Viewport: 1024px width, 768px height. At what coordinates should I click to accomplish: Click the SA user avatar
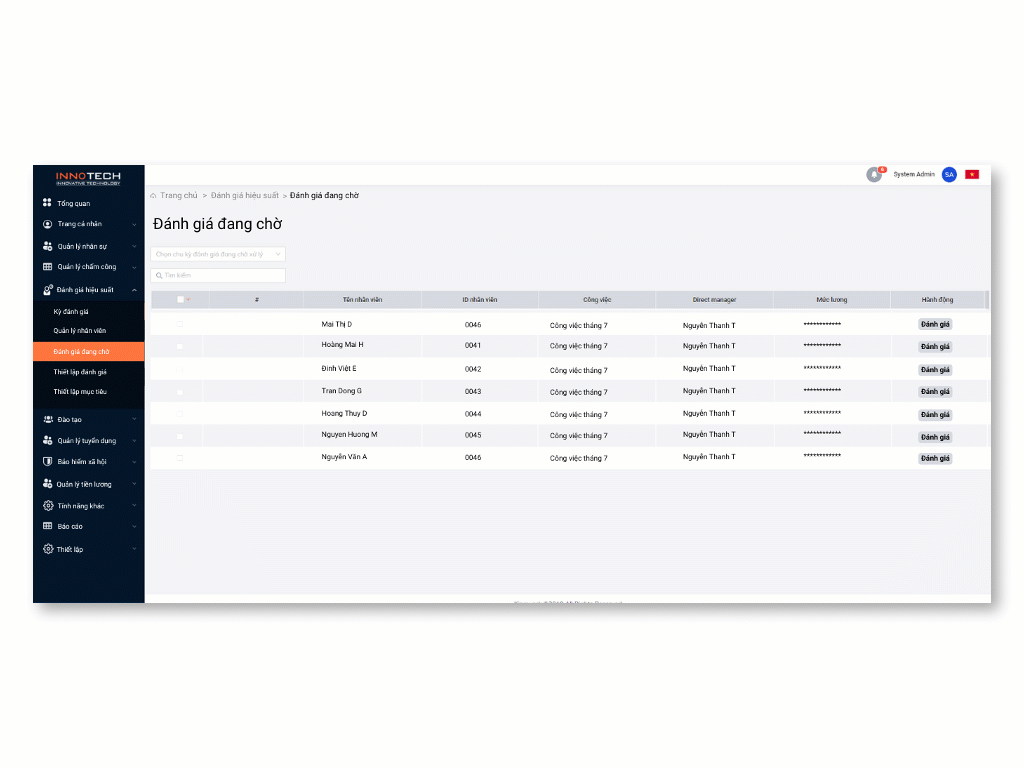point(949,175)
